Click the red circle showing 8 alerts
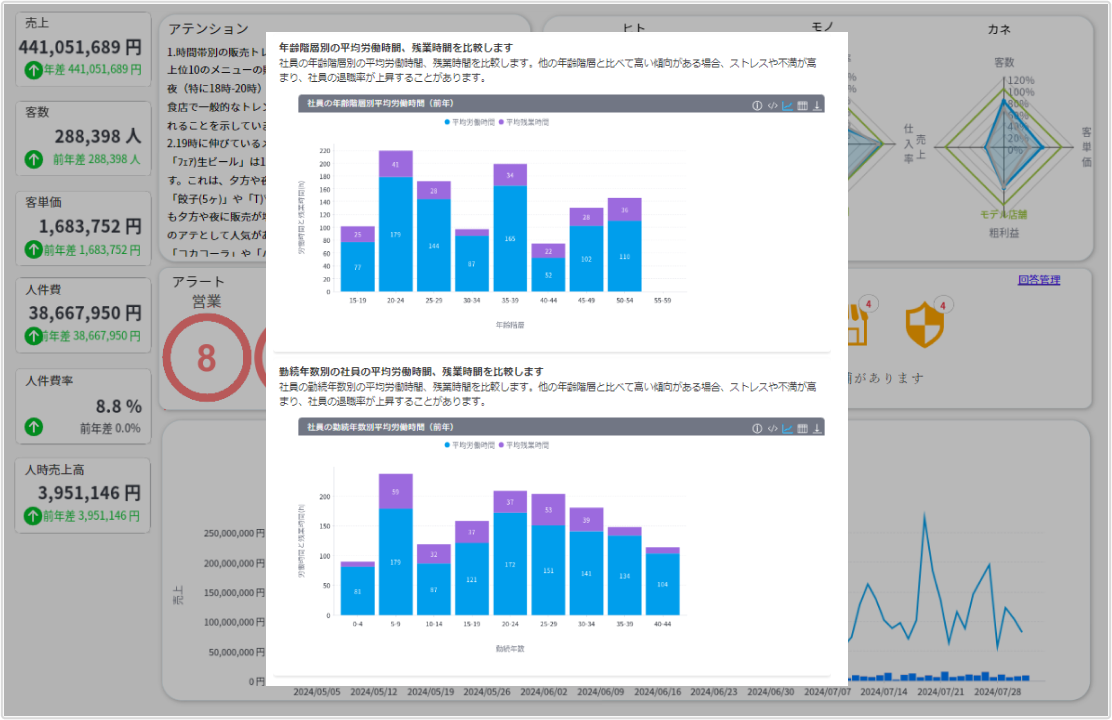The height and width of the screenshot is (720, 1112). 206,357
